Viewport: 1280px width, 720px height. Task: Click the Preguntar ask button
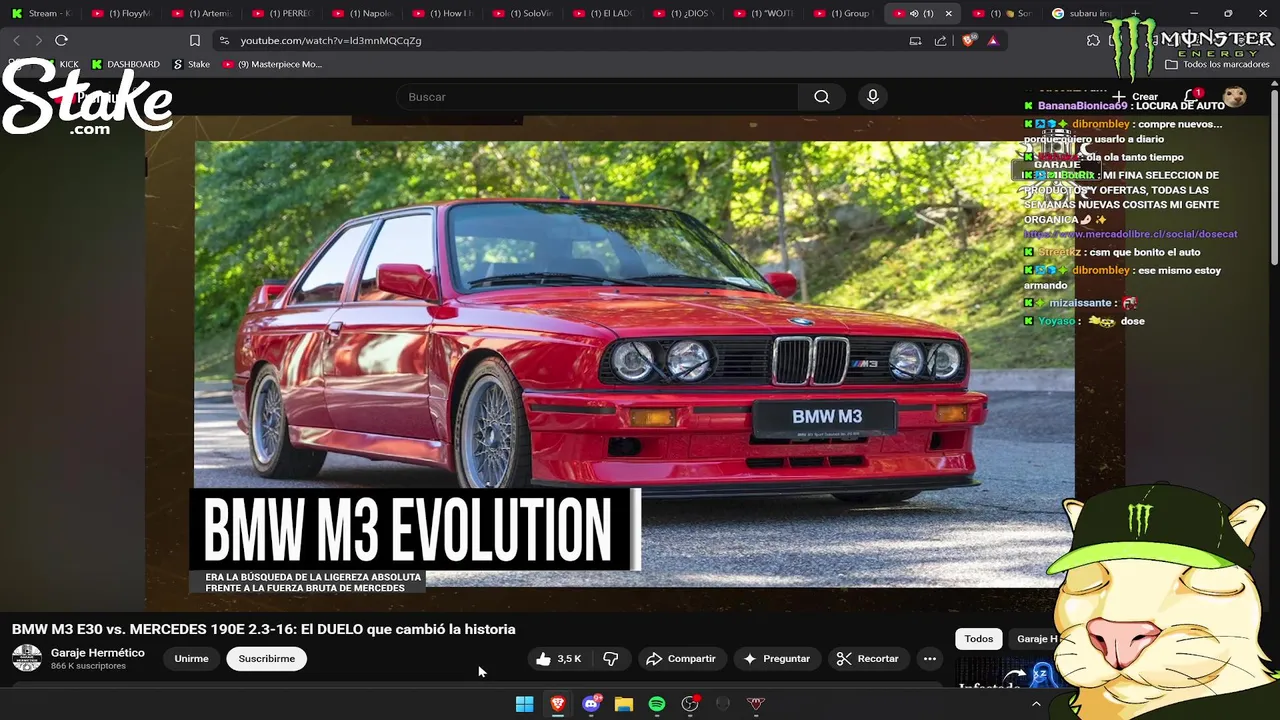pyautogui.click(x=776, y=659)
